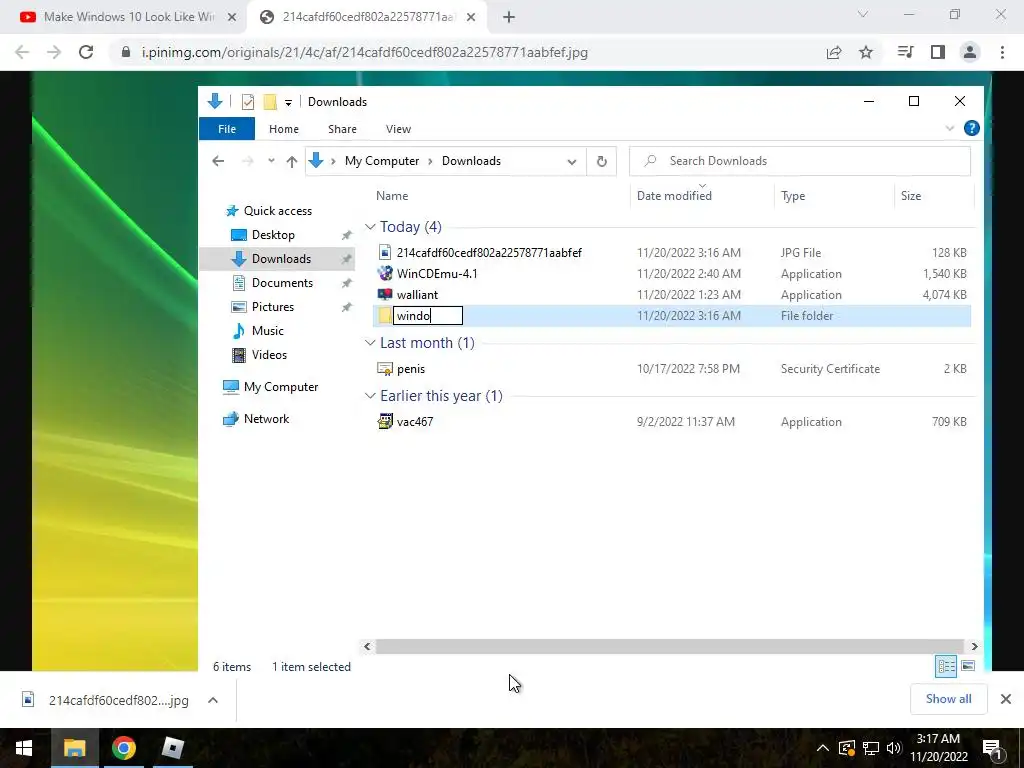Viewport: 1024px width, 768px height.
Task: Click Show all downloads button
Action: (x=948, y=699)
